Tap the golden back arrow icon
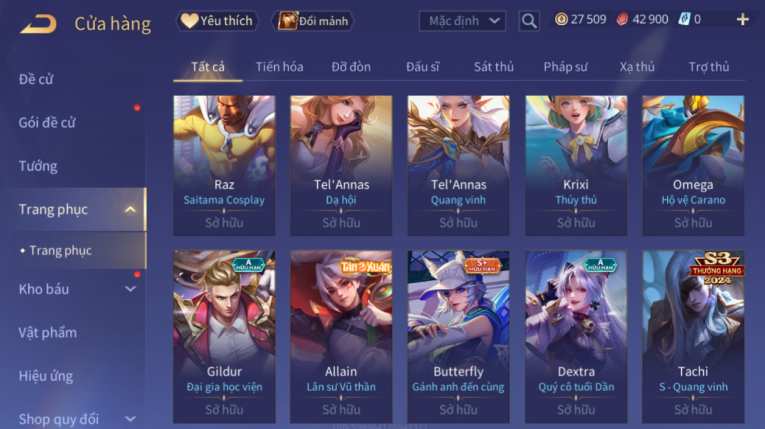This screenshot has width=765, height=429. click(38, 23)
